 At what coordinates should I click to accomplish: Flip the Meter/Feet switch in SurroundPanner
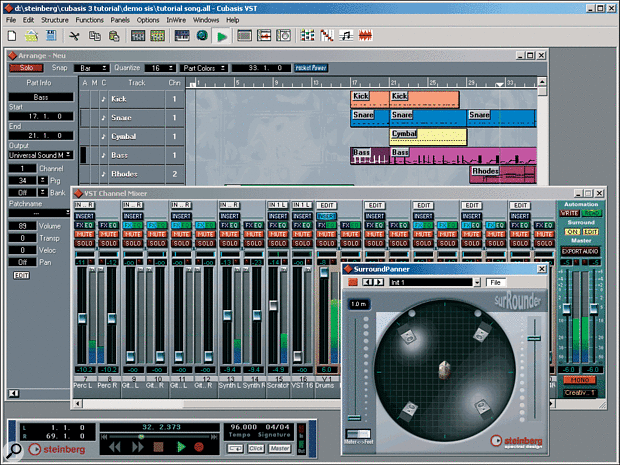tap(358, 434)
